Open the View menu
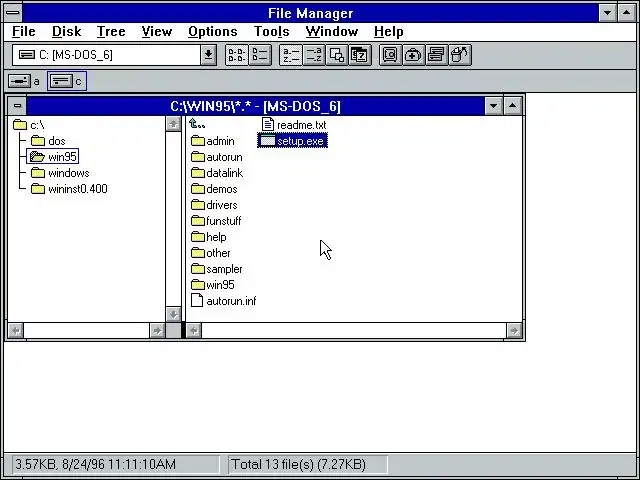This screenshot has height=480, width=640. pyautogui.click(x=157, y=31)
